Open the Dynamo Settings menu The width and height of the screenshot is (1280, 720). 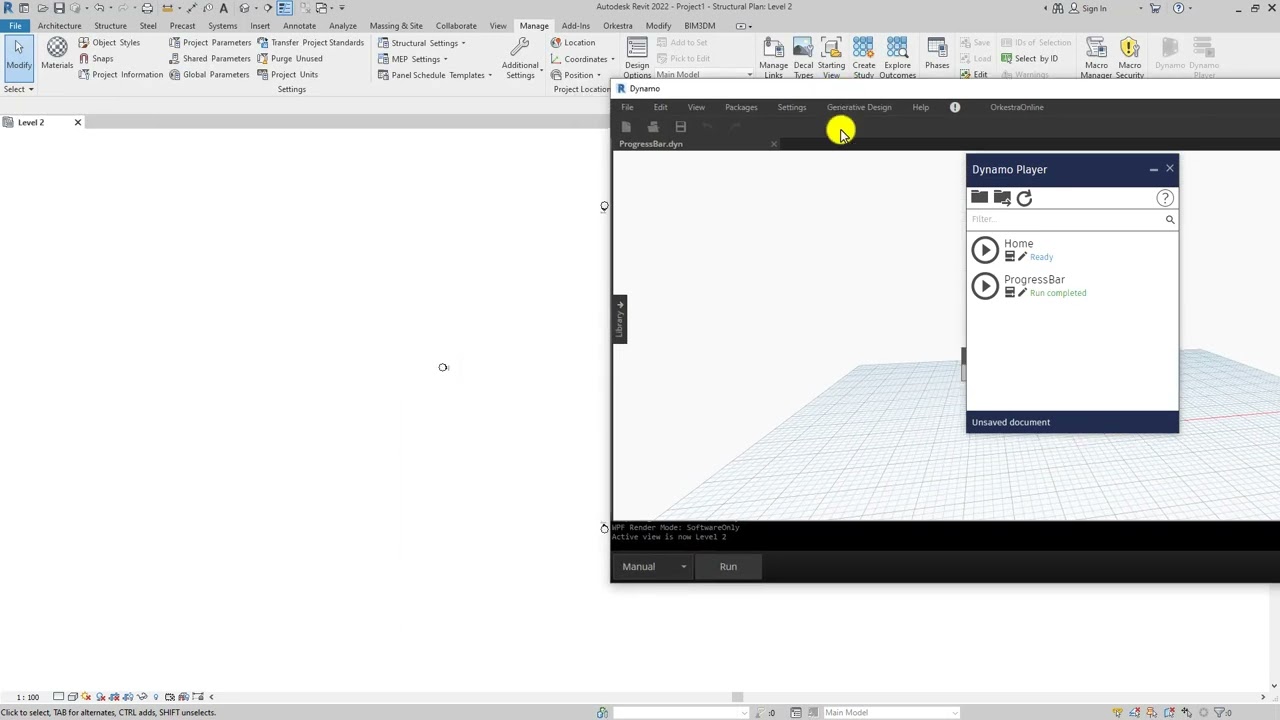point(791,107)
